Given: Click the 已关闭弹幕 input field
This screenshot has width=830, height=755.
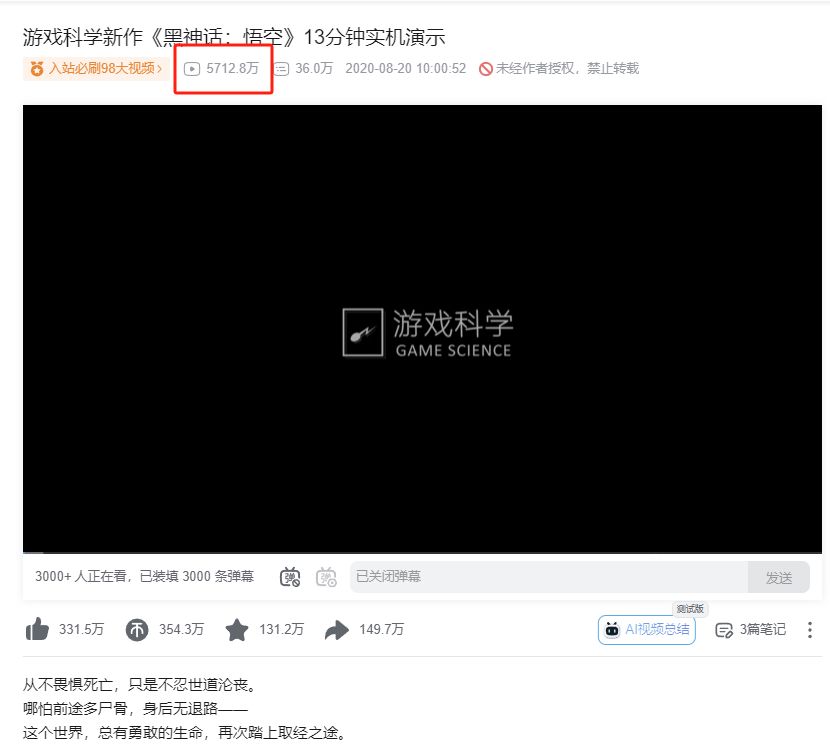Looking at the screenshot, I should (x=549, y=577).
